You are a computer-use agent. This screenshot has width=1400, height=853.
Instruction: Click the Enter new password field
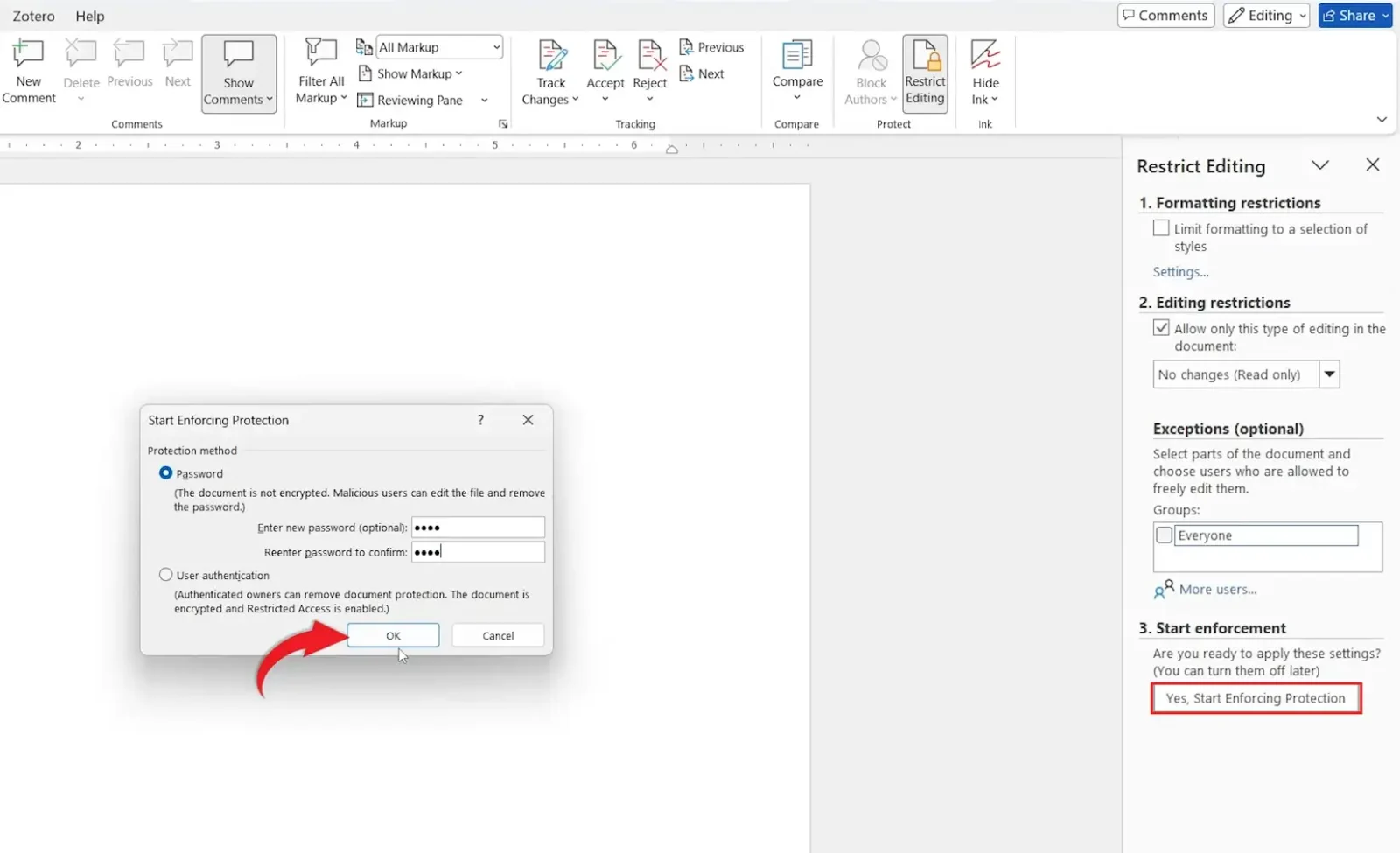[478, 528]
